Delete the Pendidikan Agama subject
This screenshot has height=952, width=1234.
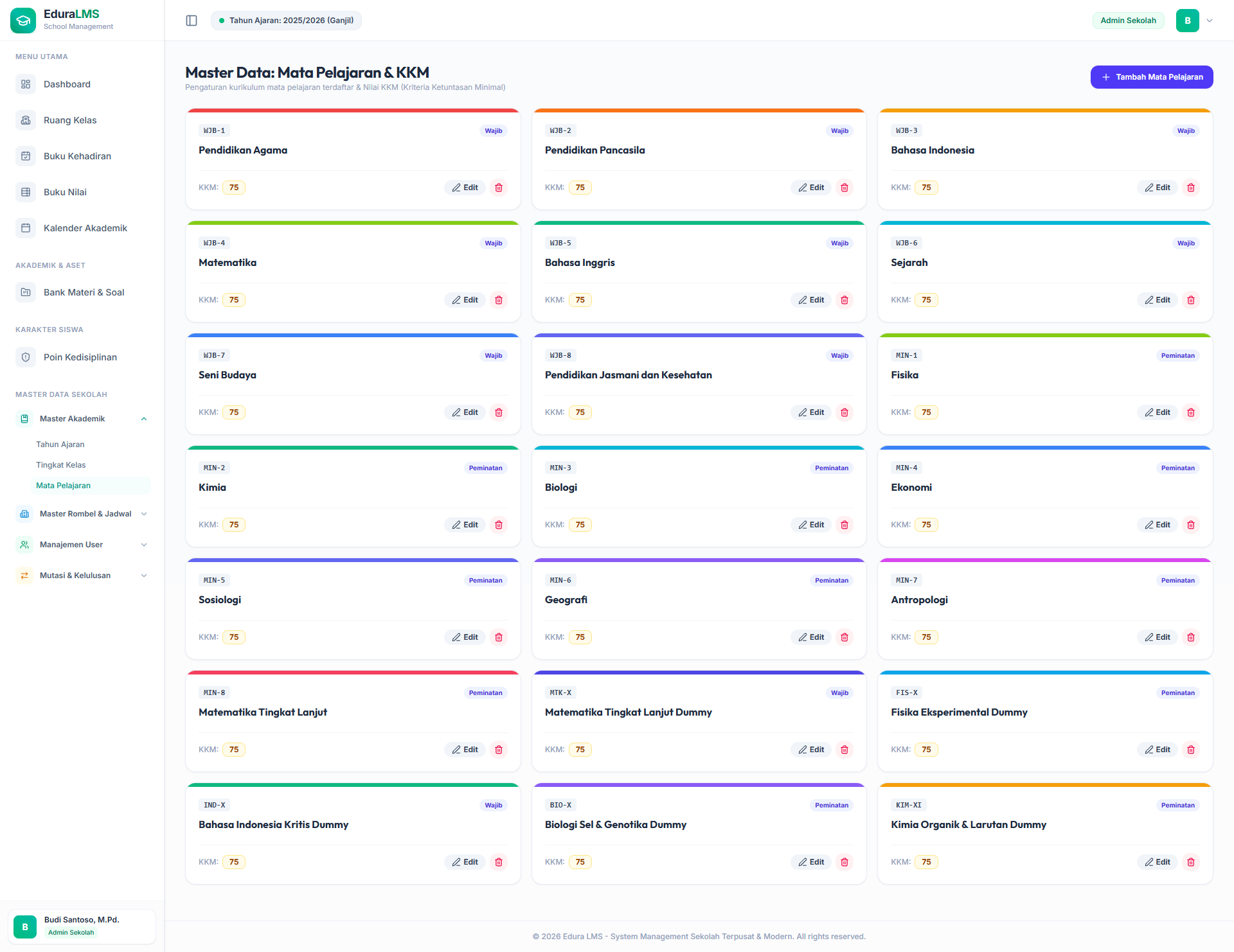coord(499,188)
